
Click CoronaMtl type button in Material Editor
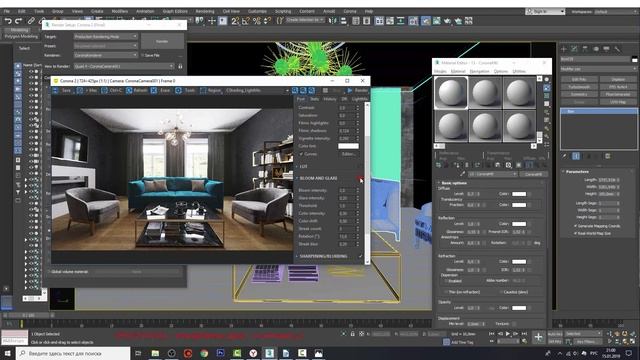[533, 174]
